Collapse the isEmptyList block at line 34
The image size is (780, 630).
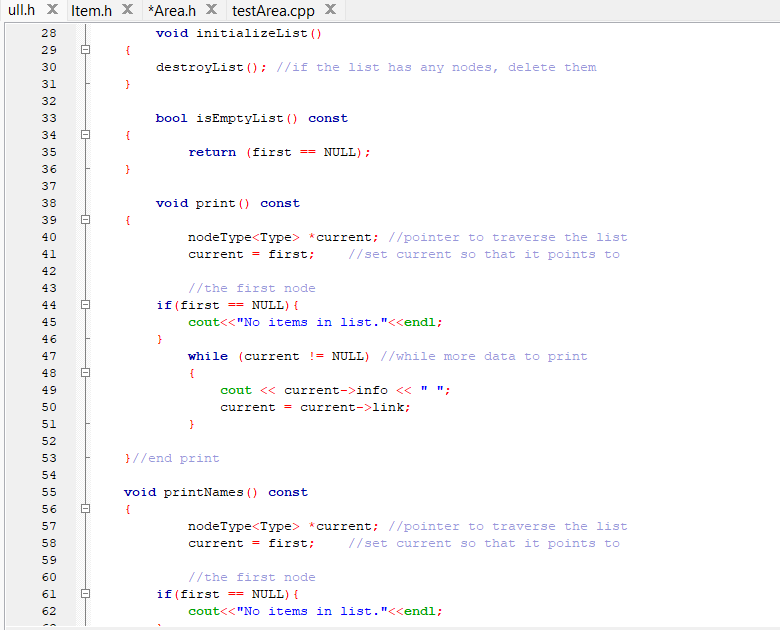pos(86,135)
